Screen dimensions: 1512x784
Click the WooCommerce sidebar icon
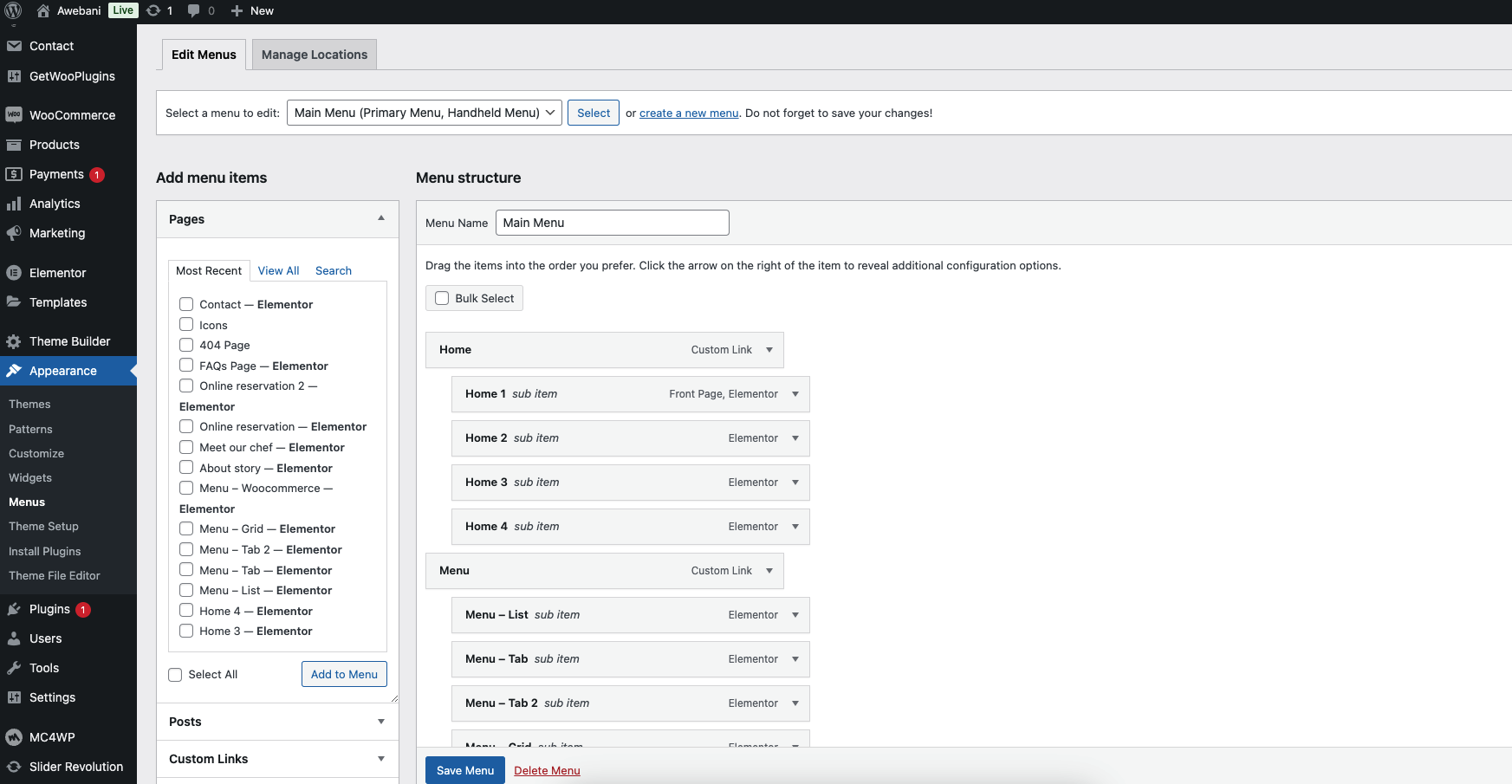(x=14, y=115)
